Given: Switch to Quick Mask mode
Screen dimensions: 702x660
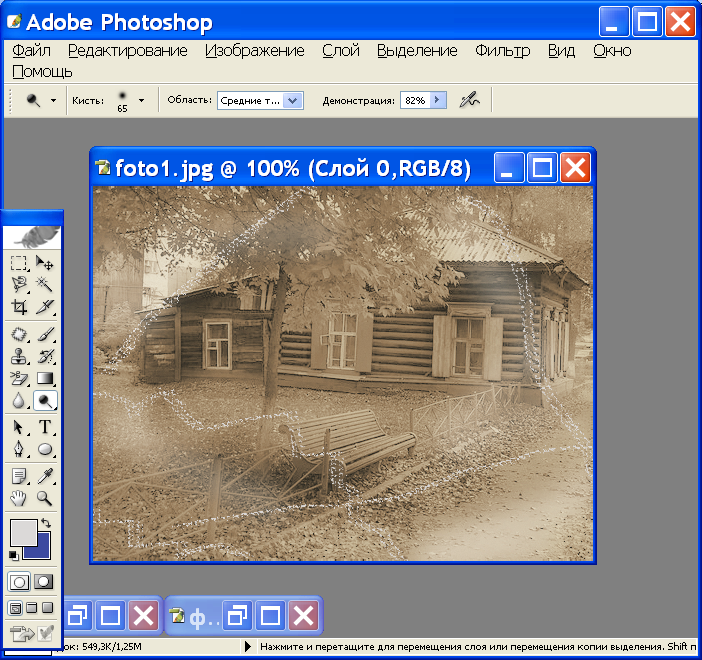Looking at the screenshot, I should (x=44, y=582).
